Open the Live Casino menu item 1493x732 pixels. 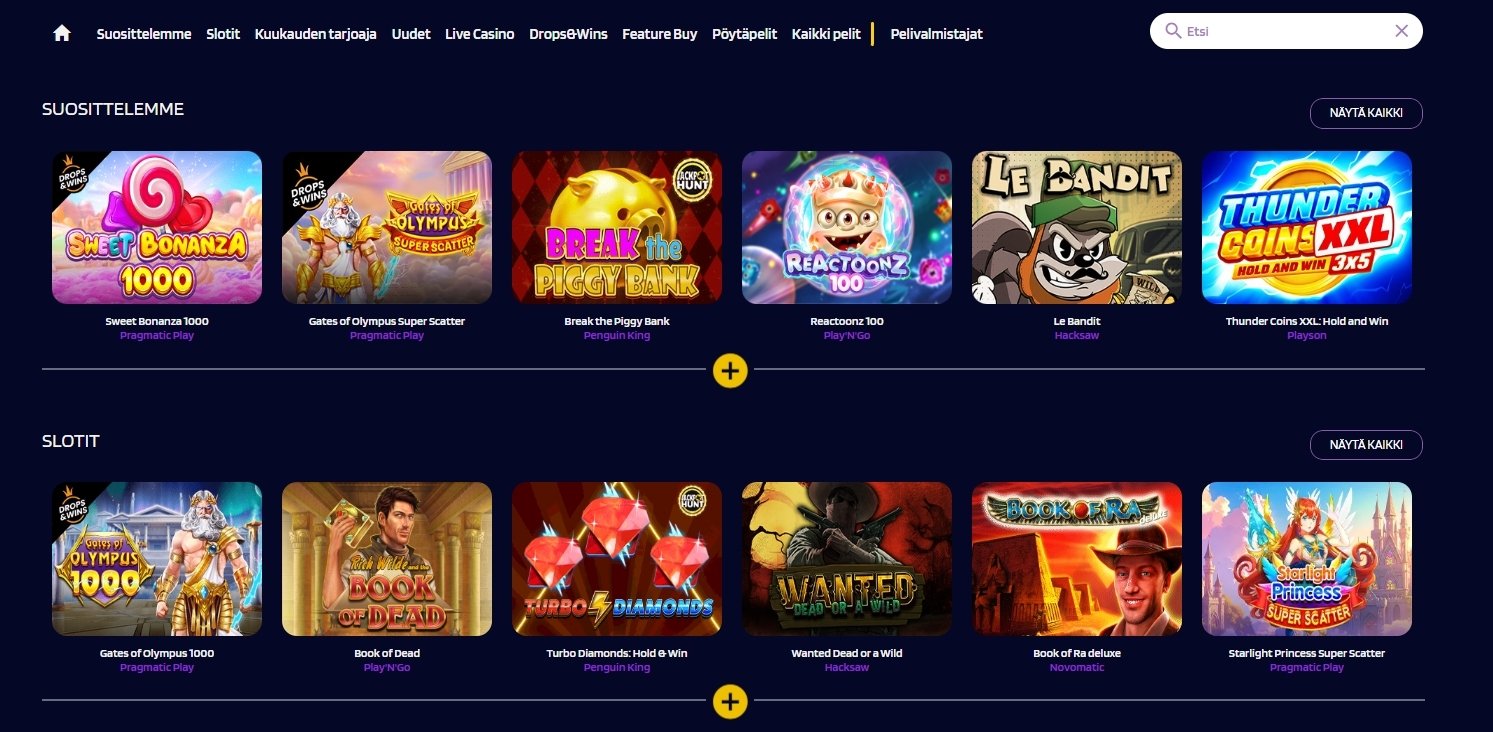[x=480, y=34]
